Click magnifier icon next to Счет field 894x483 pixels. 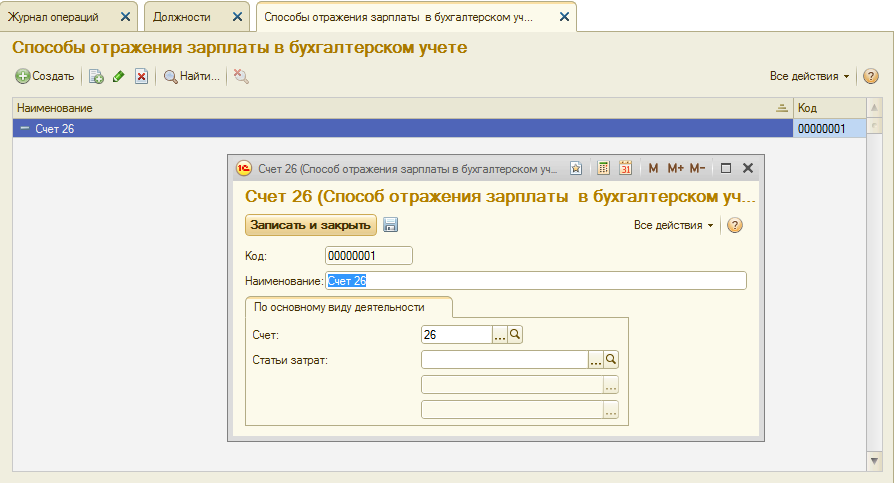pyautogui.click(x=516, y=336)
